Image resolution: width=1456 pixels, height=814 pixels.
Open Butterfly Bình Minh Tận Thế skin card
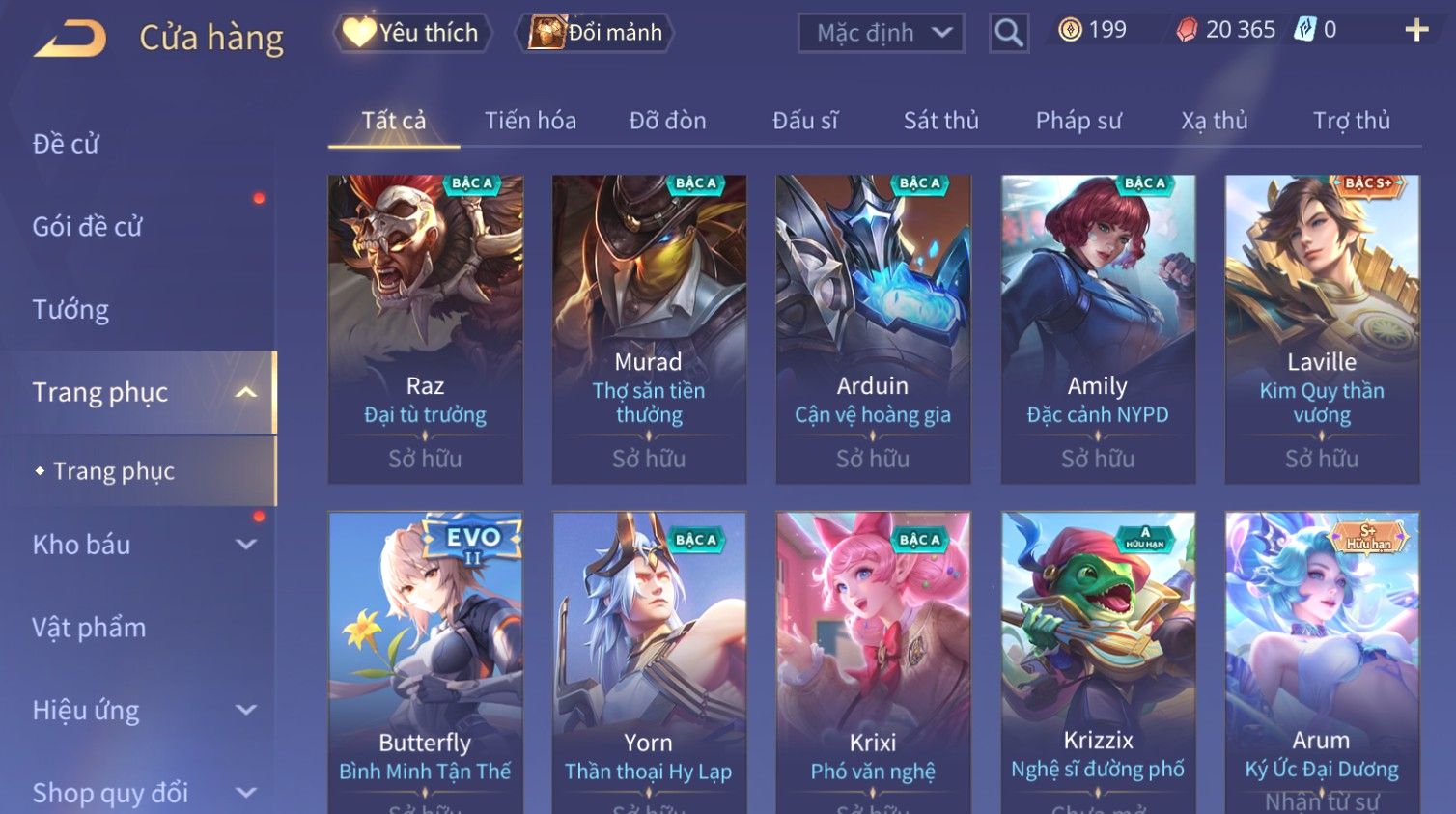[x=426, y=662]
